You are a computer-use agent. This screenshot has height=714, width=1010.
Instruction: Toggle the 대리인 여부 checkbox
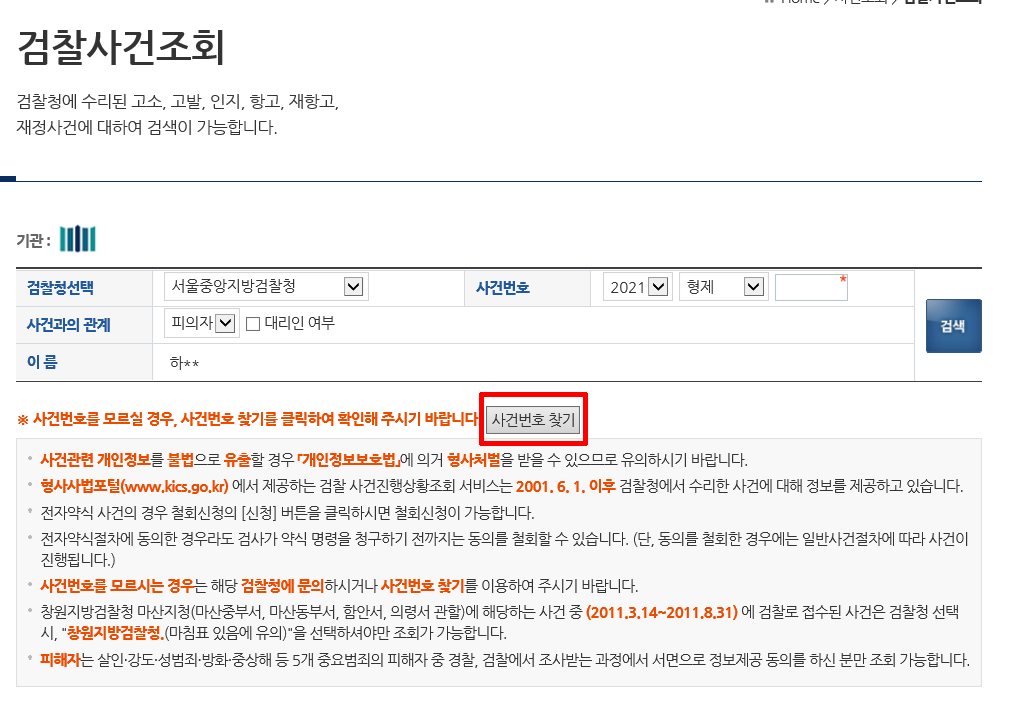[253, 323]
